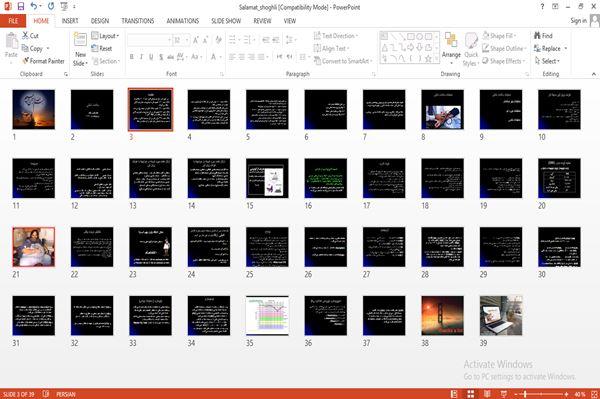
Task: Open the FILE tab
Action: click(x=13, y=21)
